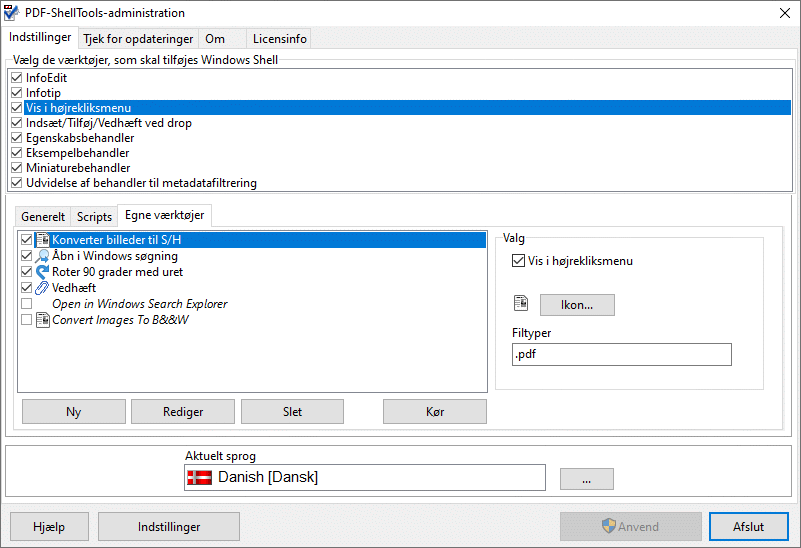Image resolution: width=801 pixels, height=548 pixels.
Task: Click the Ikon... button
Action: [577, 305]
